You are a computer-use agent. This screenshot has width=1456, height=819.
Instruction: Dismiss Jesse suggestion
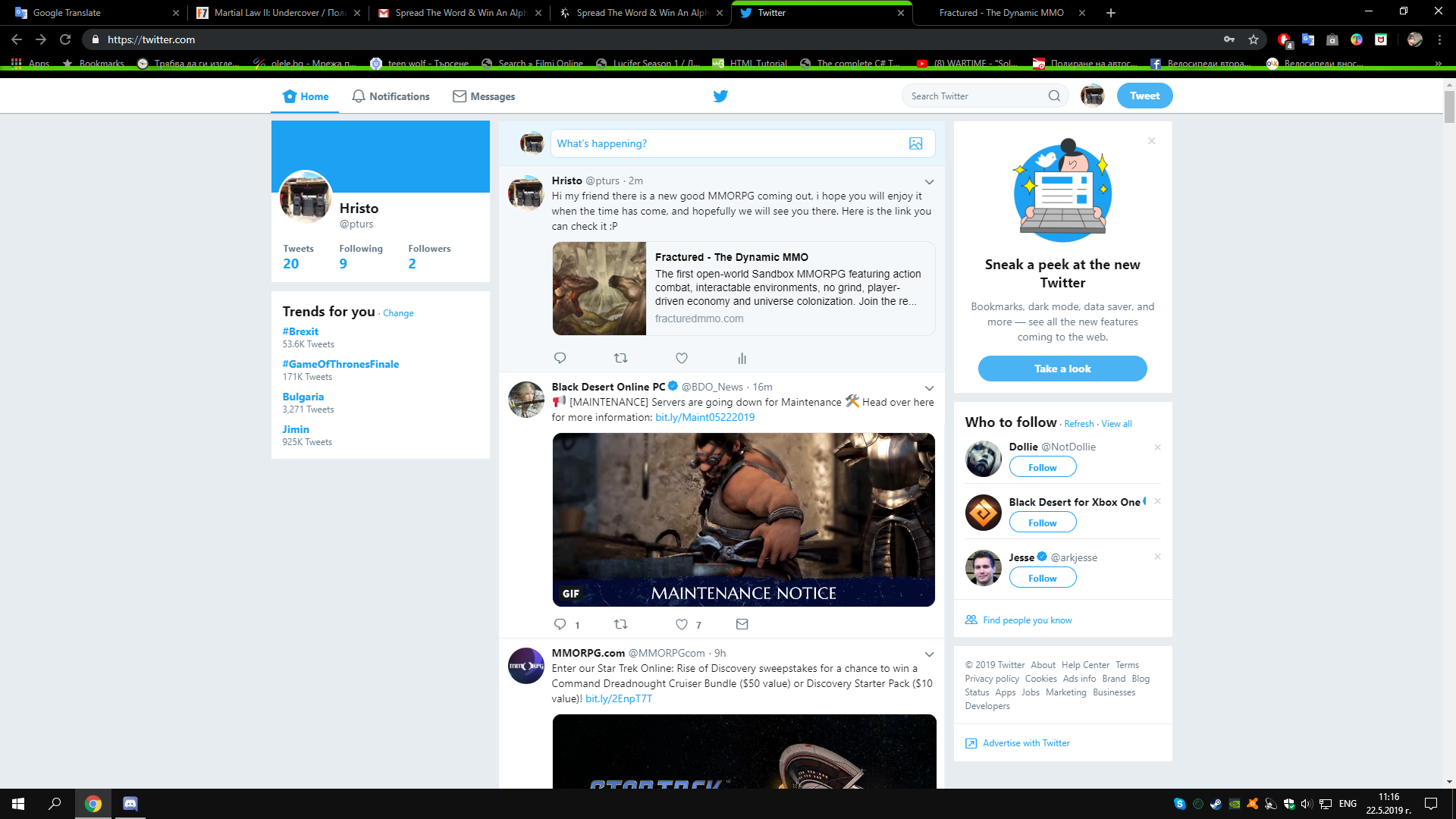(x=1157, y=557)
